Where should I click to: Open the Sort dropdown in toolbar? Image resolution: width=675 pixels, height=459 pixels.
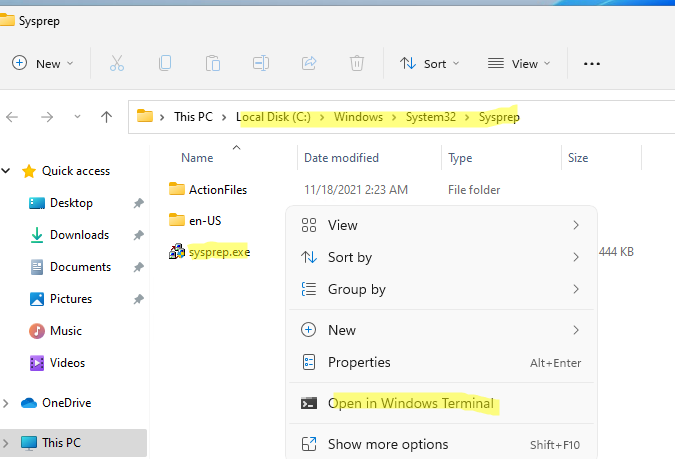430,64
